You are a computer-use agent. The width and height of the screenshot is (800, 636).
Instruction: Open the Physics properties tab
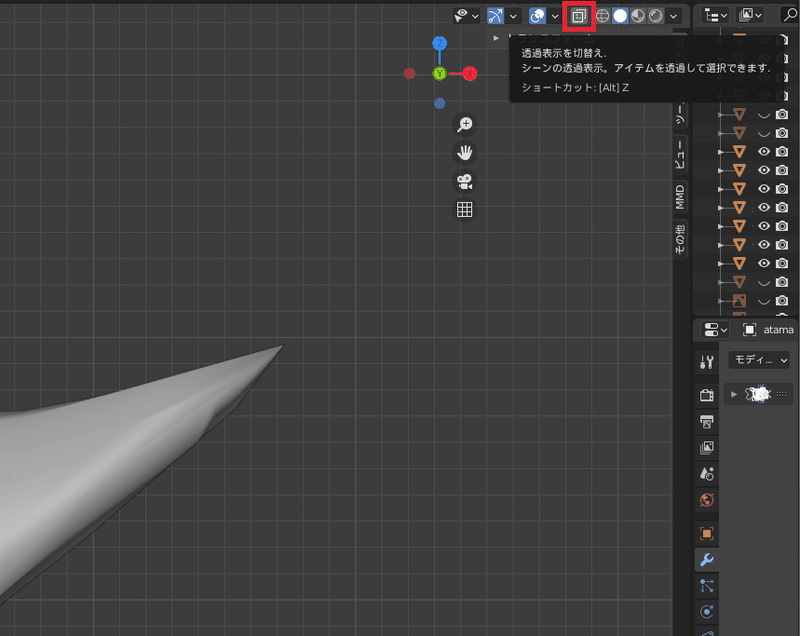pyautogui.click(x=707, y=612)
